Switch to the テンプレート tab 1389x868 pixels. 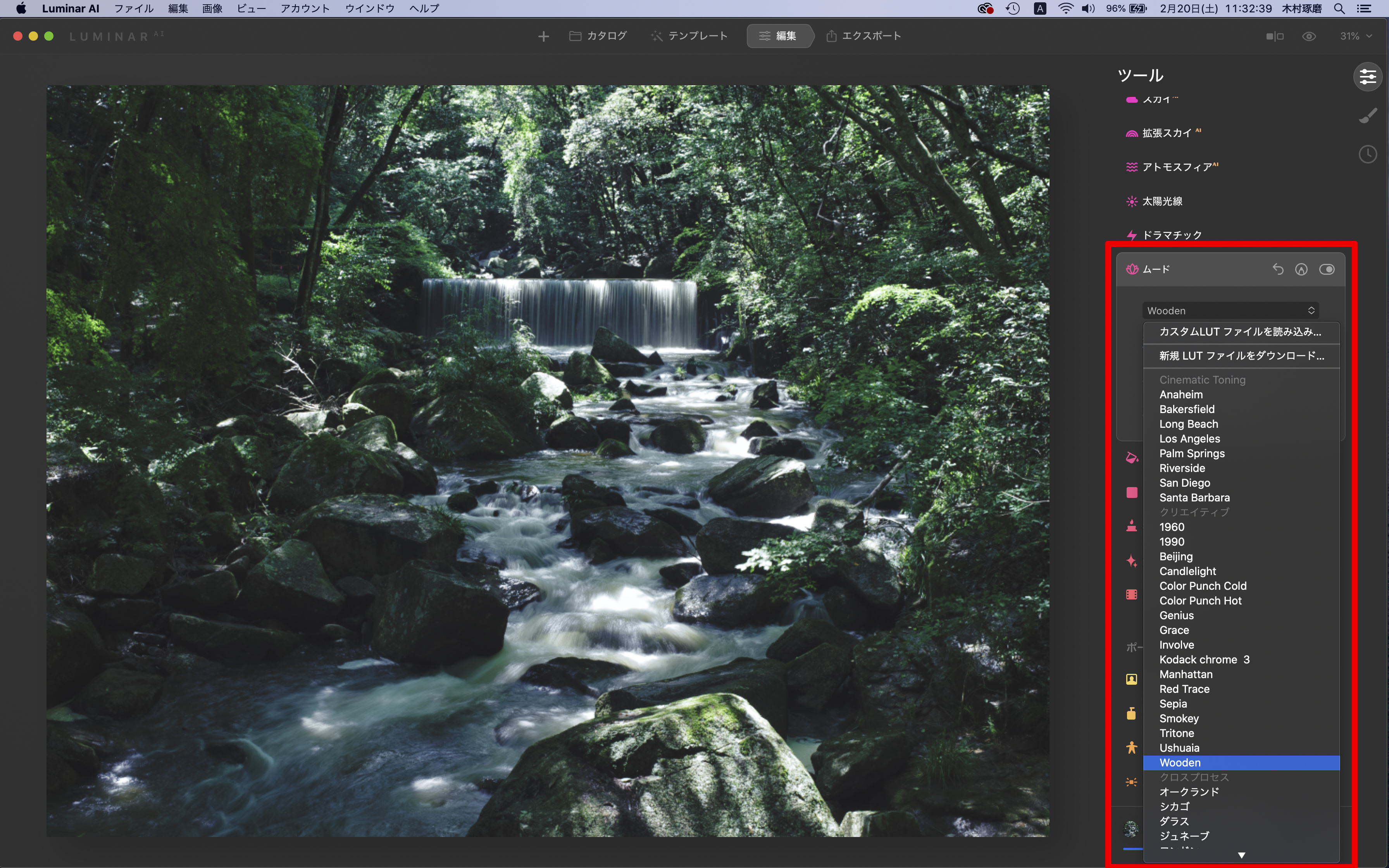click(689, 36)
